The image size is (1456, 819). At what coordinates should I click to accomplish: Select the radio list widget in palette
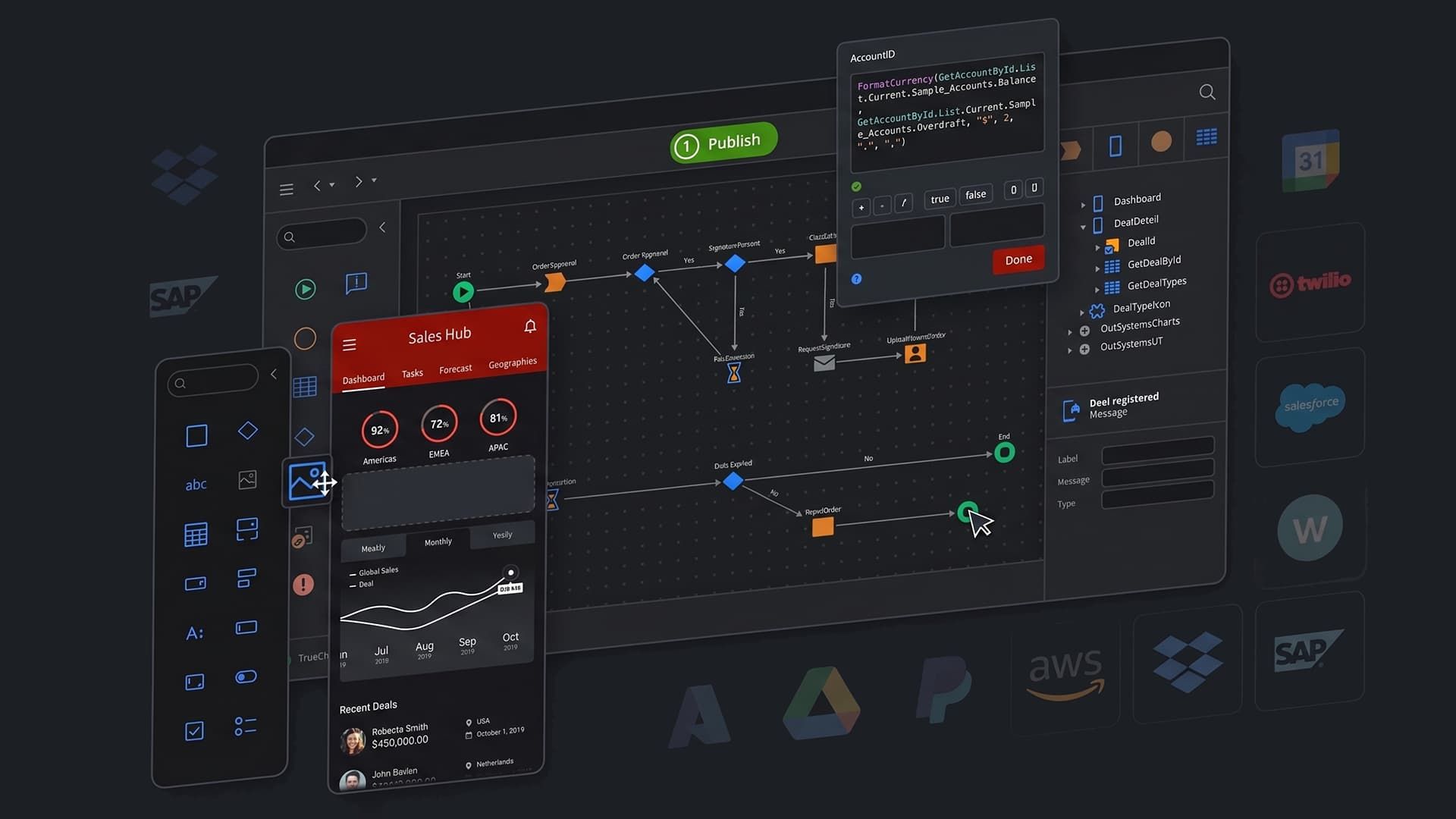click(246, 726)
